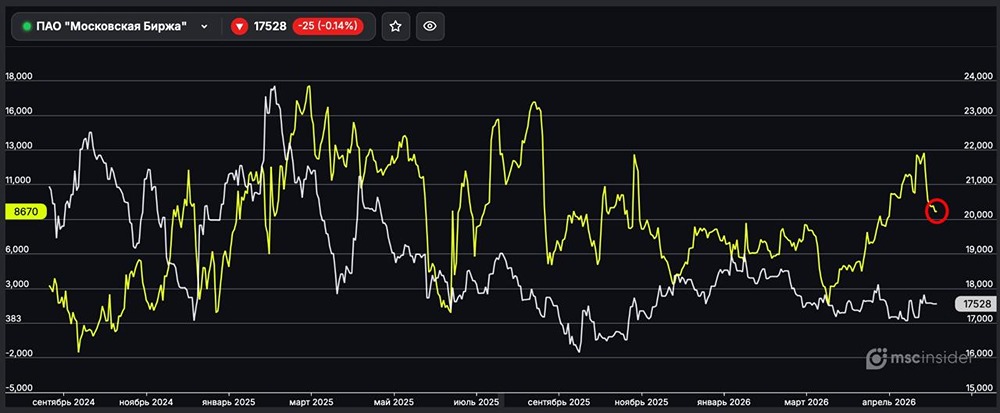The image size is (1000, 413).
Task: Click the март 2025 date label
Action: click(311, 403)
